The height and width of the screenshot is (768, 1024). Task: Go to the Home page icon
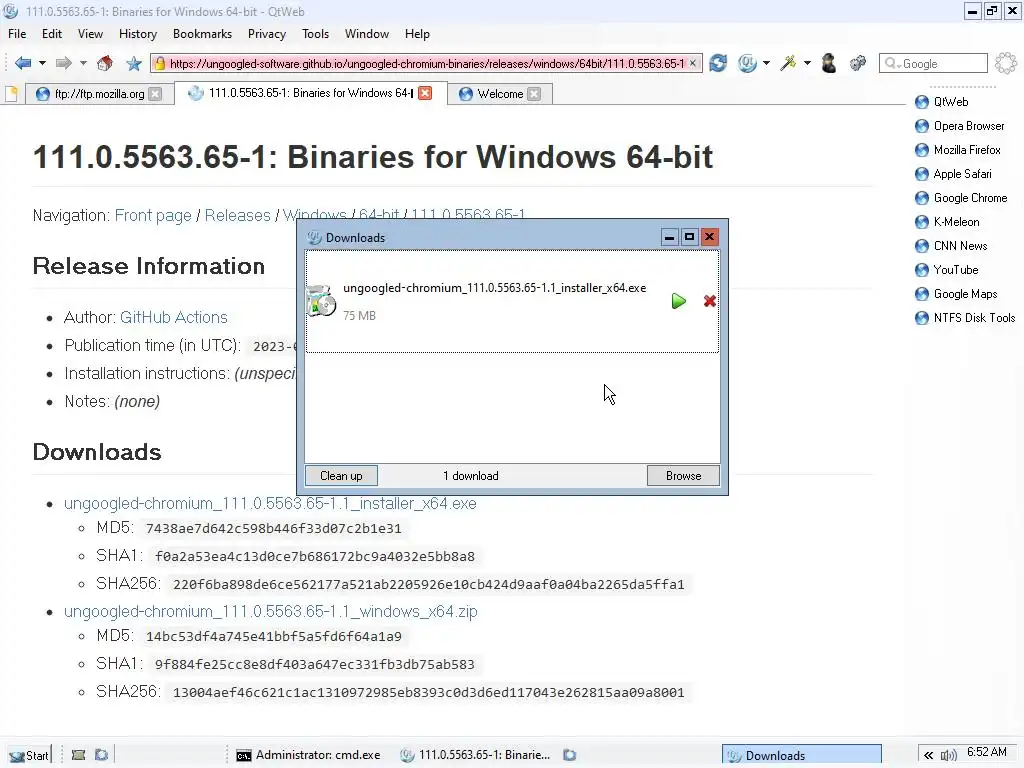click(x=104, y=63)
